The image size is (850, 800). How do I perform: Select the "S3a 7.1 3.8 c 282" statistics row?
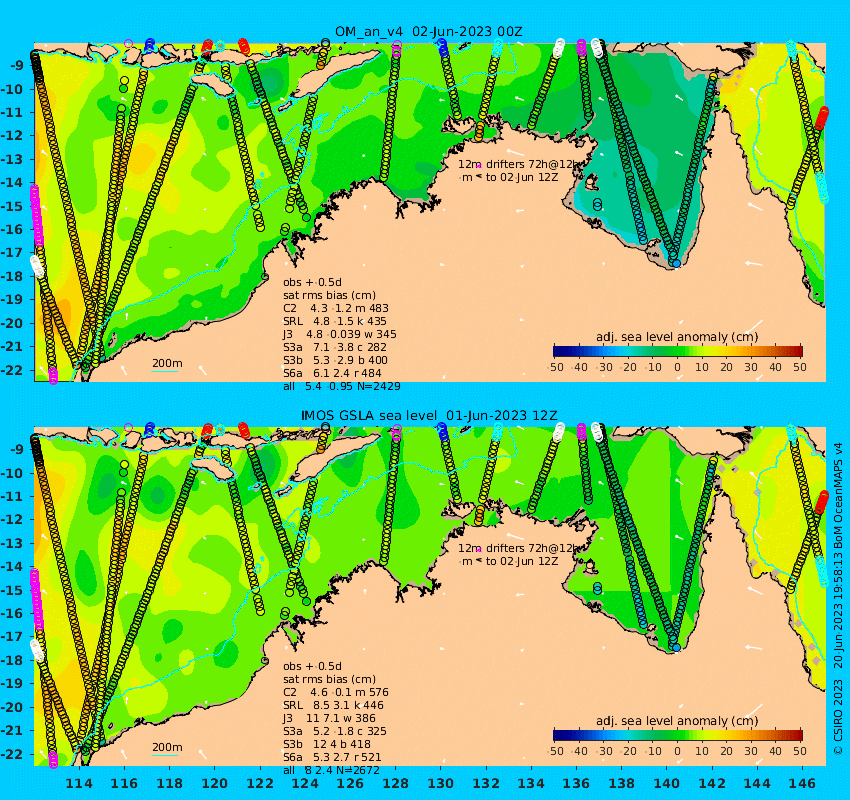tap(335, 347)
